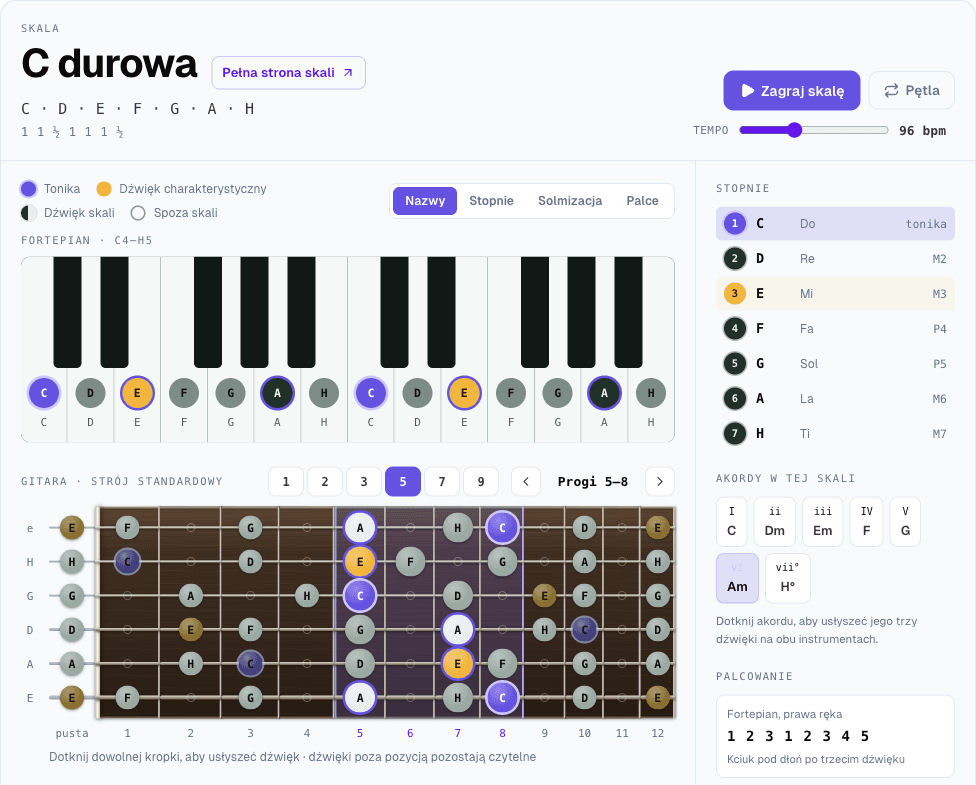
Task: Play A dot at fret 7 on D string
Action: point(458,629)
